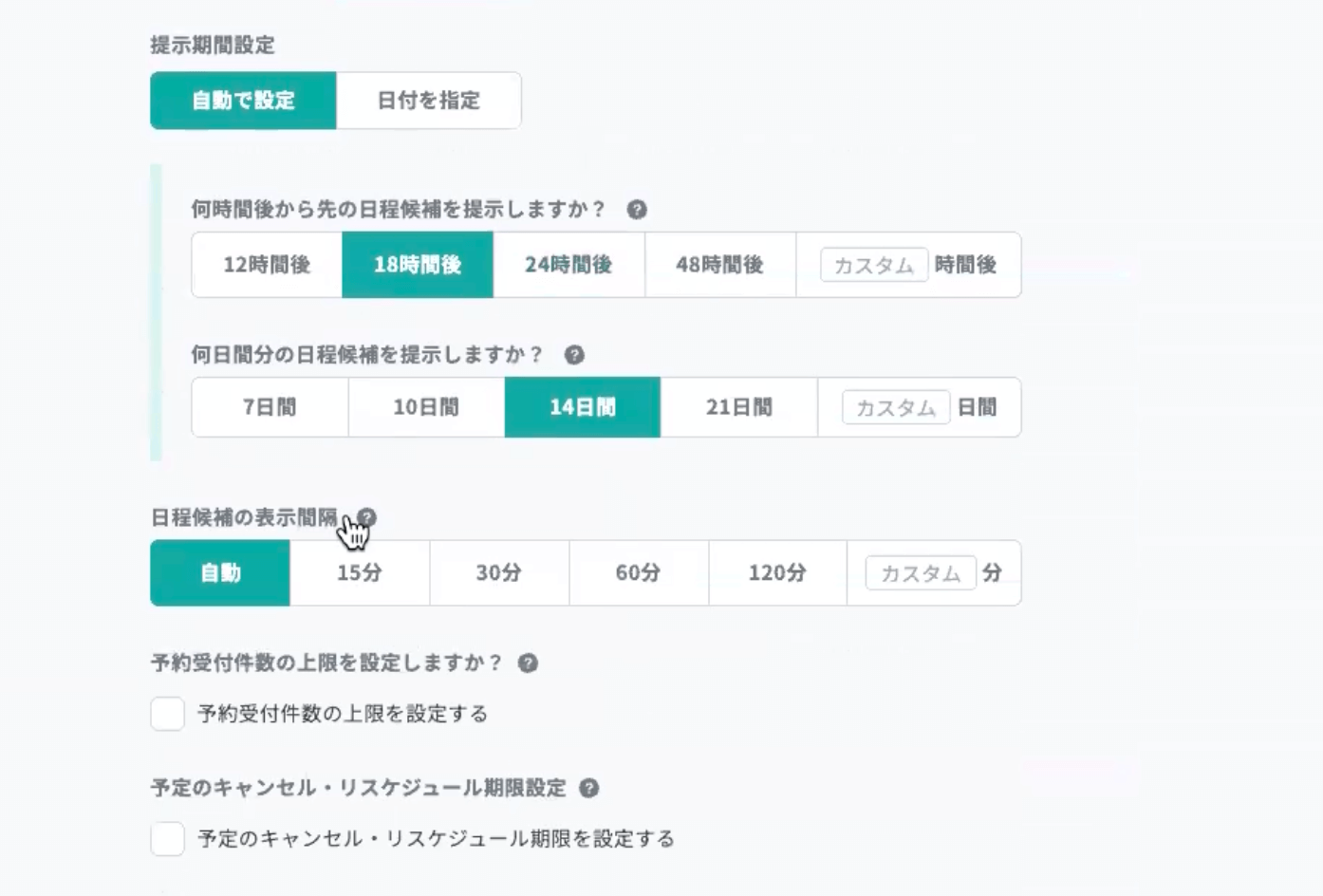The height and width of the screenshot is (896, 1323).
Task: Select 自動で設定 tab
Action: pyautogui.click(x=243, y=101)
